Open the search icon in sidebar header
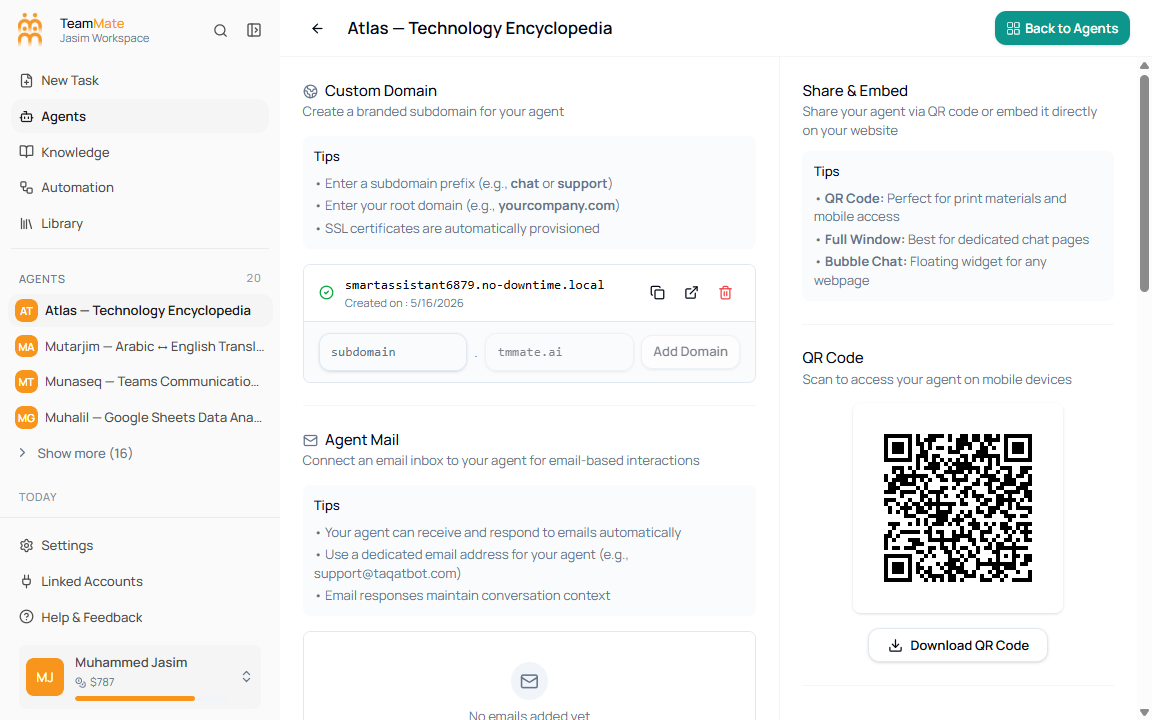 coord(220,30)
